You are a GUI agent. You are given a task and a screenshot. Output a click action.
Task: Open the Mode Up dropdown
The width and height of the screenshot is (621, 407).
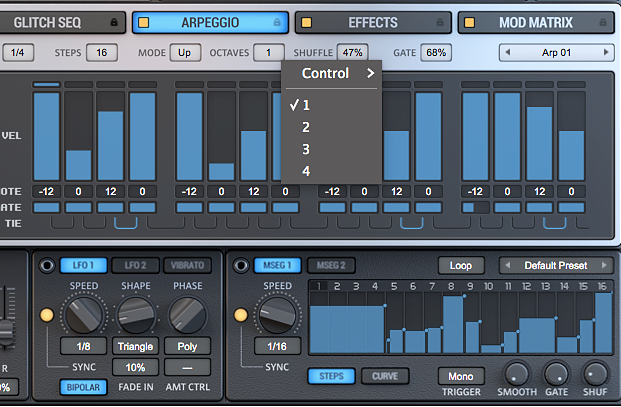point(185,53)
